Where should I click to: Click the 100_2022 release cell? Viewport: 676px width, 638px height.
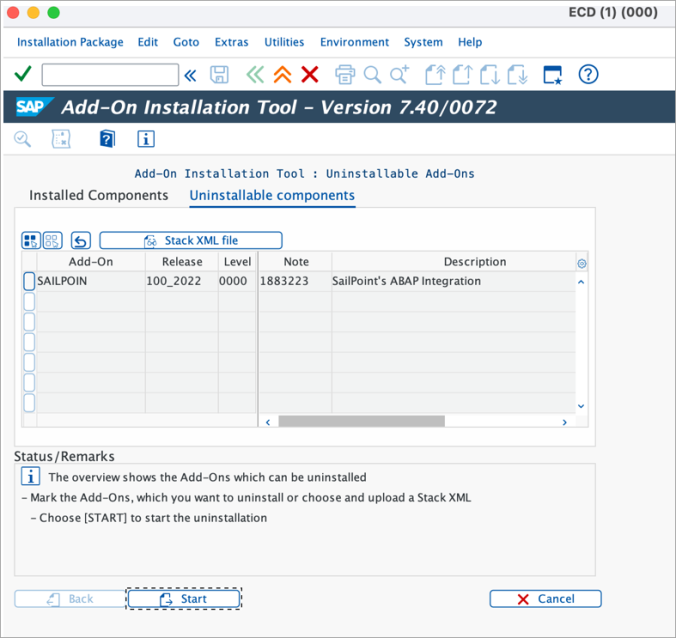click(x=182, y=281)
